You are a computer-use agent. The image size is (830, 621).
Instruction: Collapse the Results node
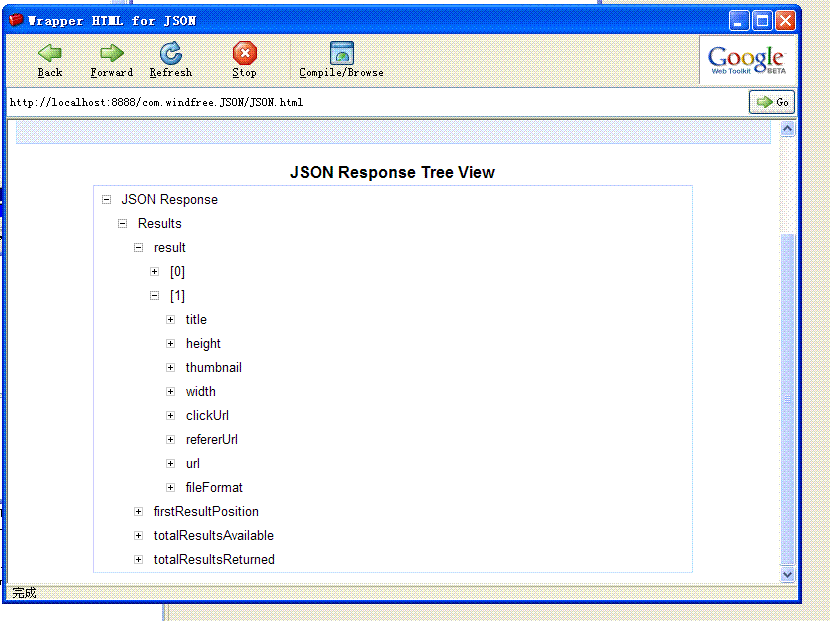point(122,223)
